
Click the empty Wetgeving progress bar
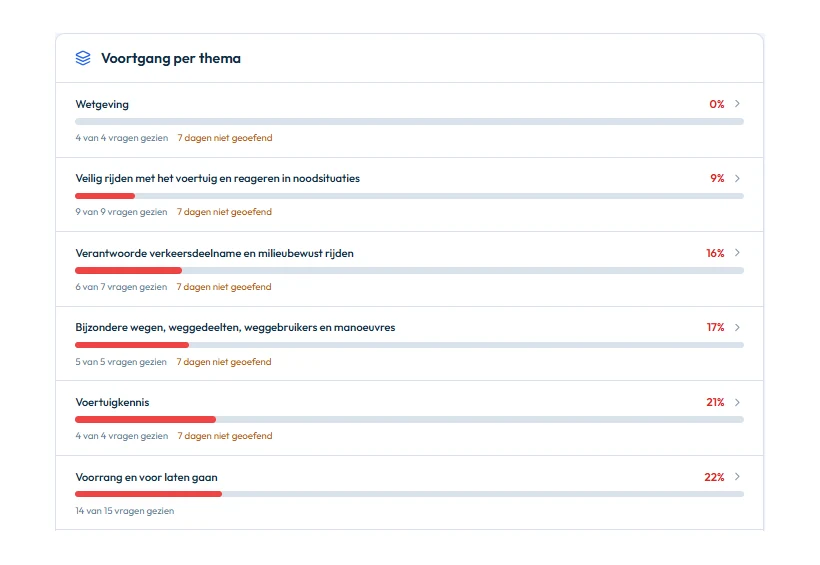pos(409,121)
